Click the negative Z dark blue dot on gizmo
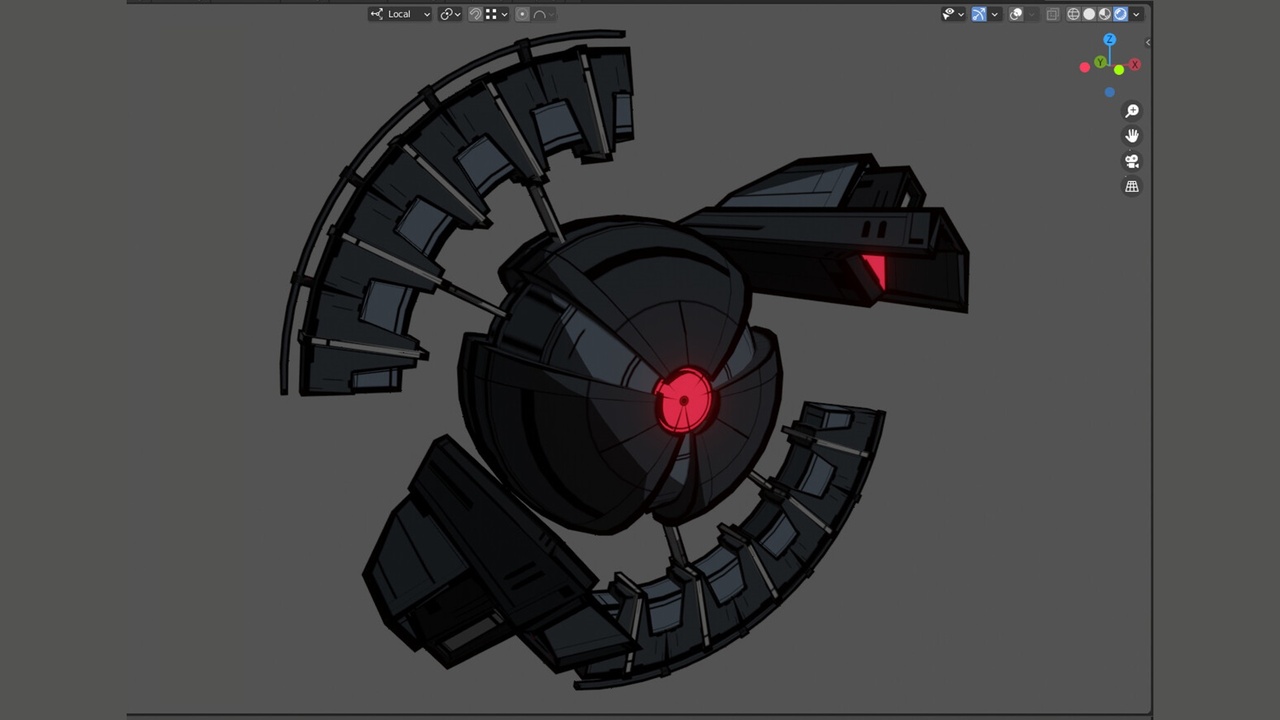 [x=1110, y=93]
